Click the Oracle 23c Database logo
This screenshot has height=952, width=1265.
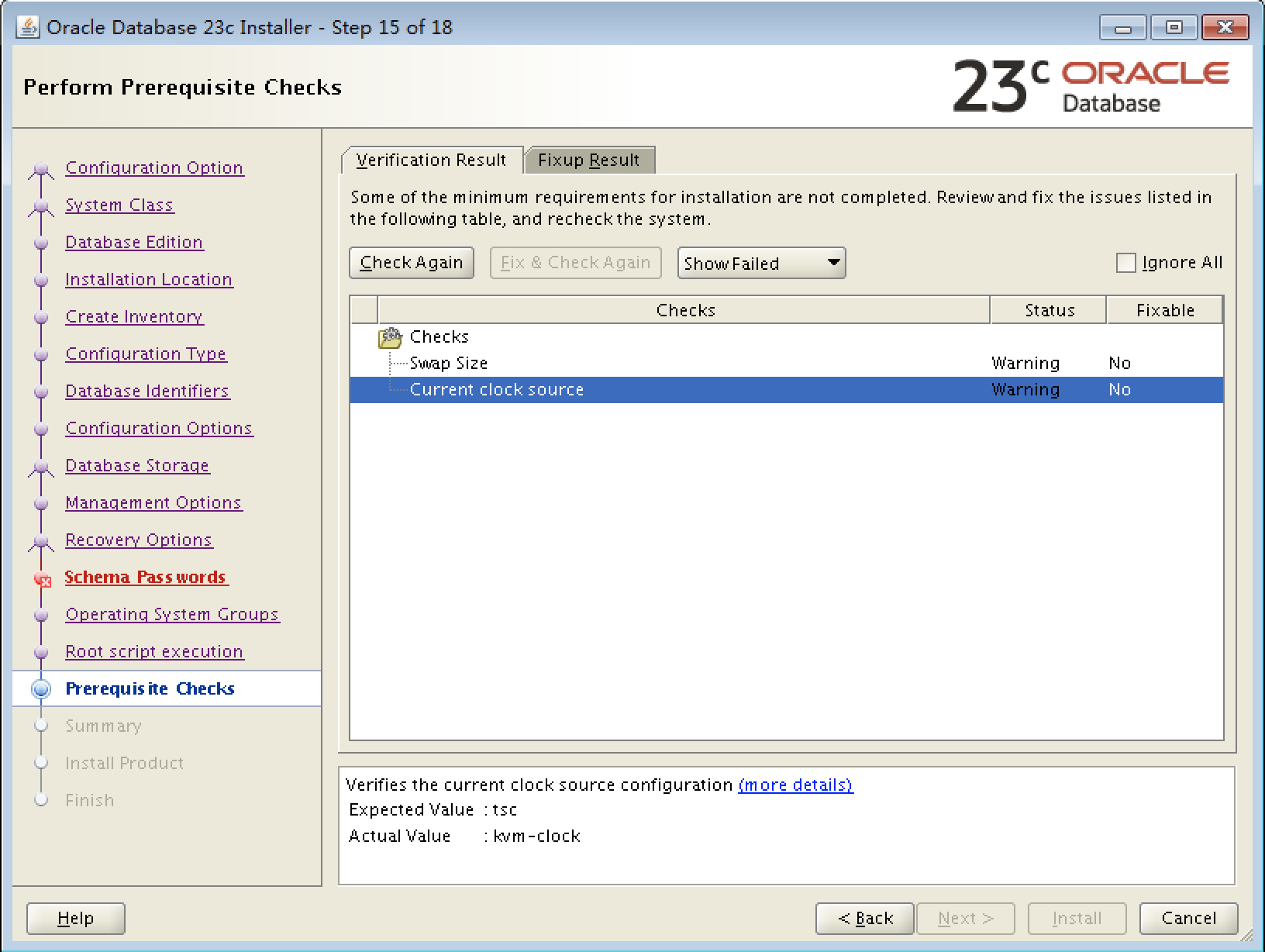(x=1091, y=86)
